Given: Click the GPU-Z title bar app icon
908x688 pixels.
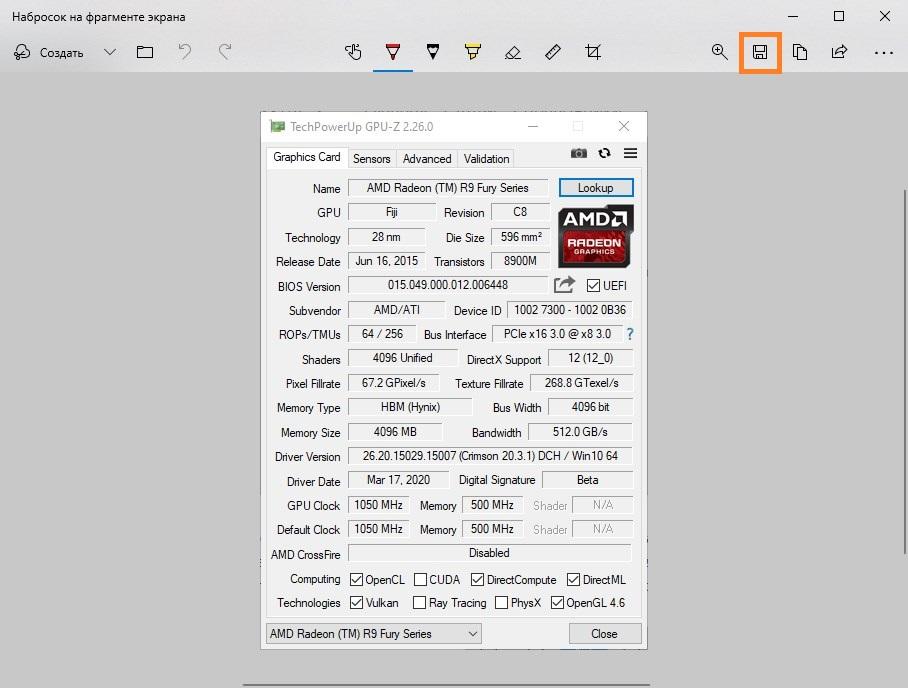Looking at the screenshot, I should pyautogui.click(x=277, y=126).
